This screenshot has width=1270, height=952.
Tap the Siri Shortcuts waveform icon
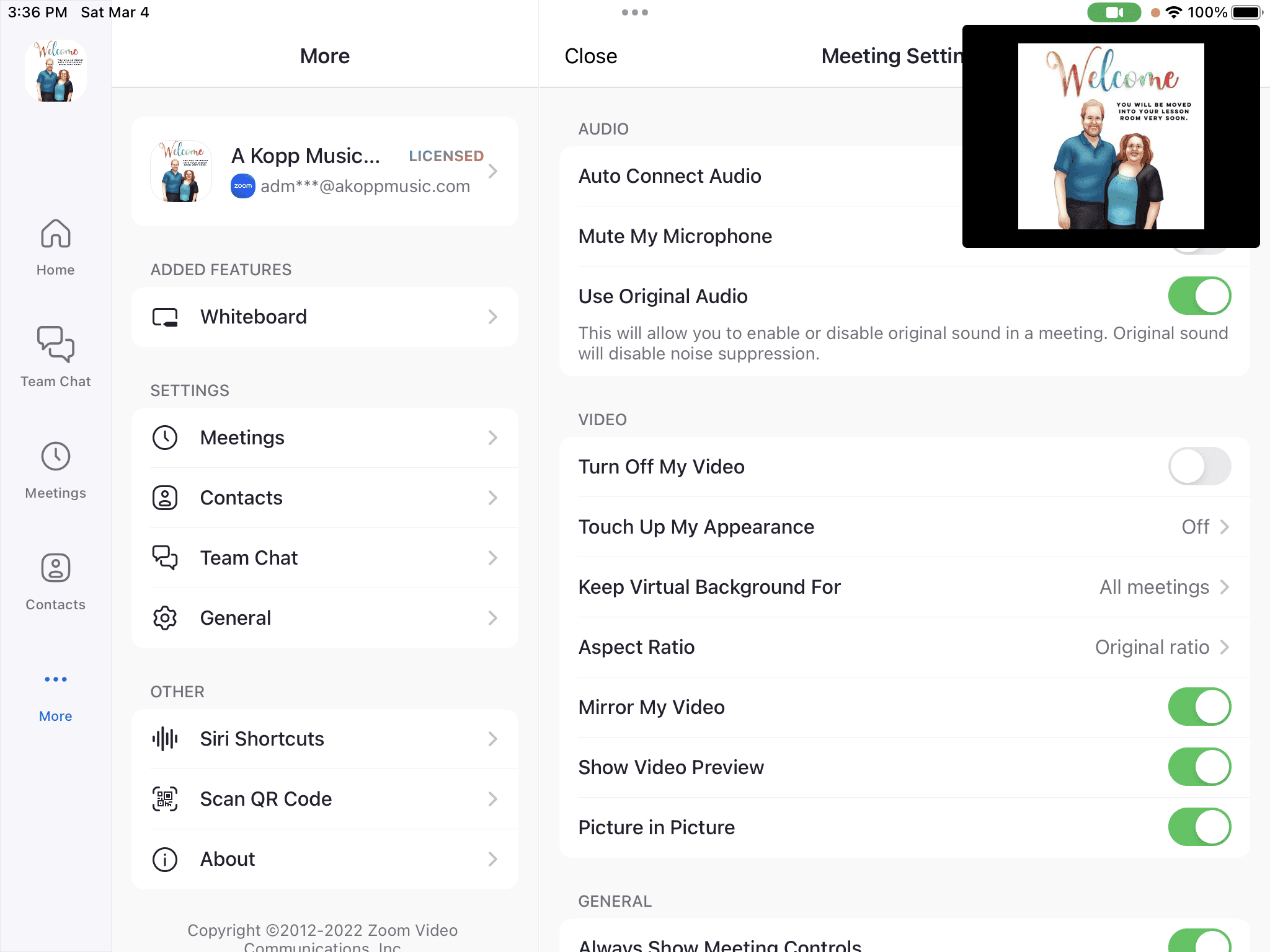click(x=165, y=739)
